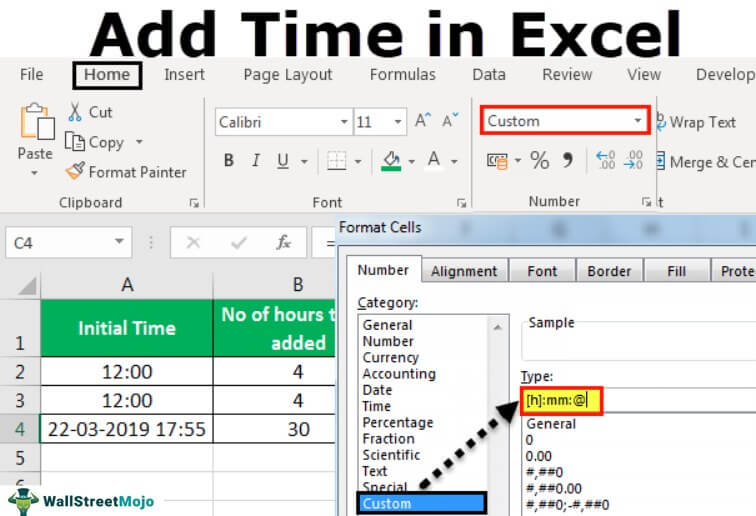Pick #,##0.00 format in type list
Image resolution: width=756 pixels, height=516 pixels.
pyautogui.click(x=554, y=489)
